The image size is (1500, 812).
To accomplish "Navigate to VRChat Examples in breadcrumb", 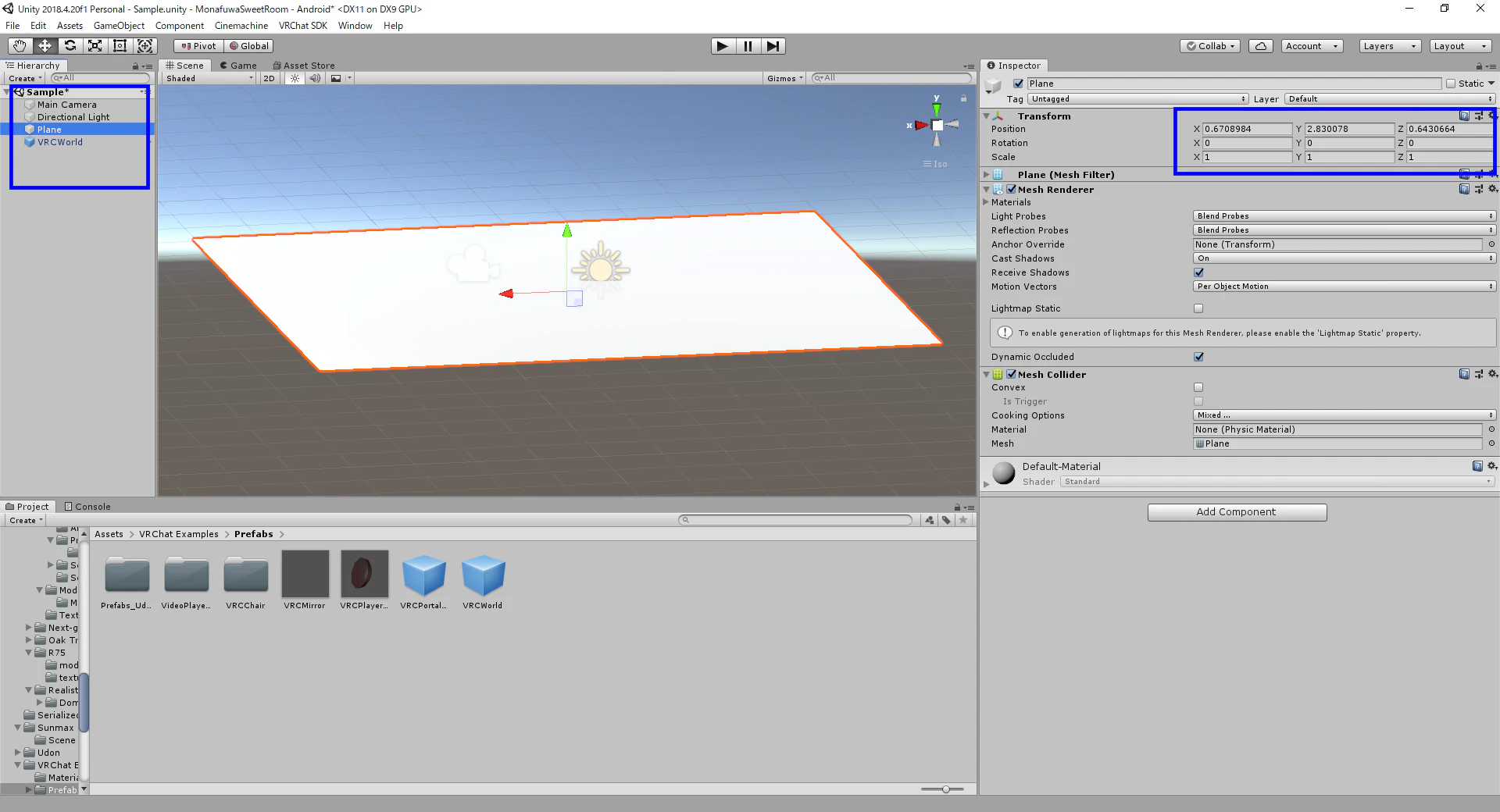I will point(179,534).
